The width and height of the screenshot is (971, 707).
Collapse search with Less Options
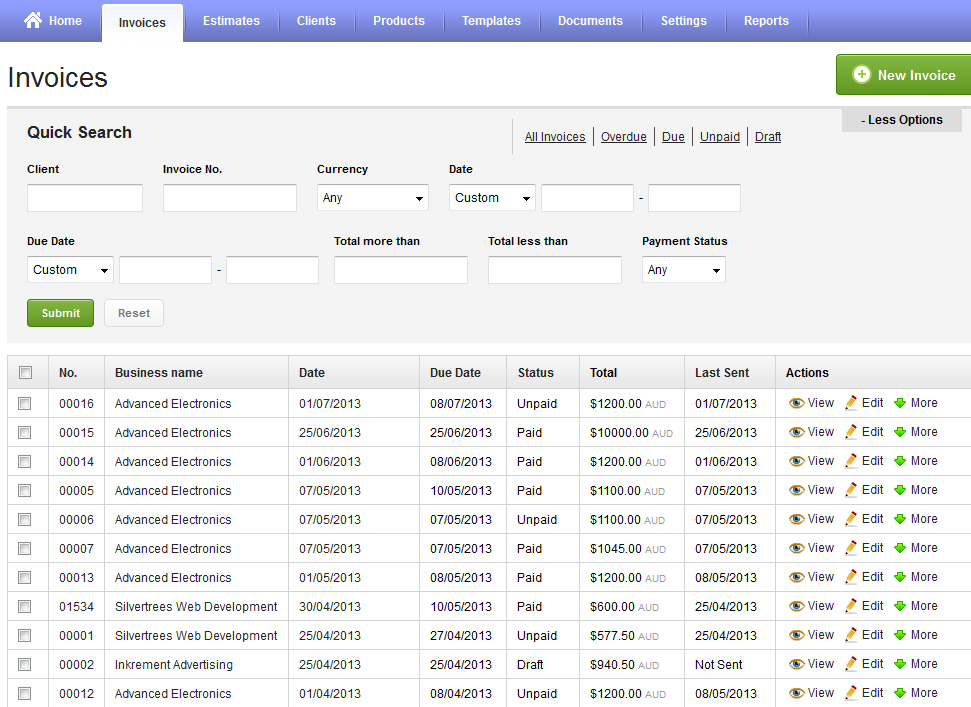(901, 120)
